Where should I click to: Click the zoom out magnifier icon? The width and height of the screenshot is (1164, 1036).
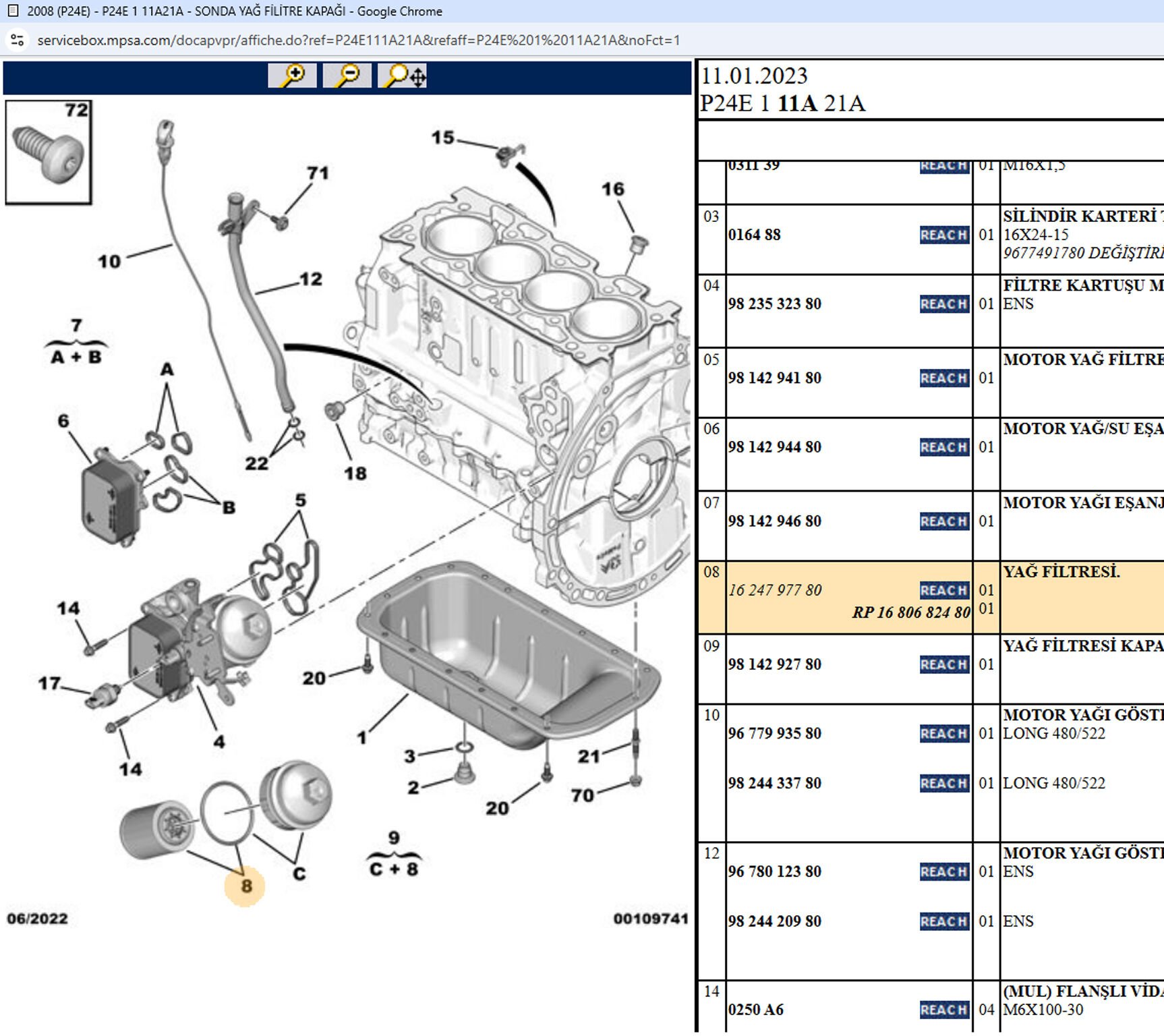click(347, 76)
